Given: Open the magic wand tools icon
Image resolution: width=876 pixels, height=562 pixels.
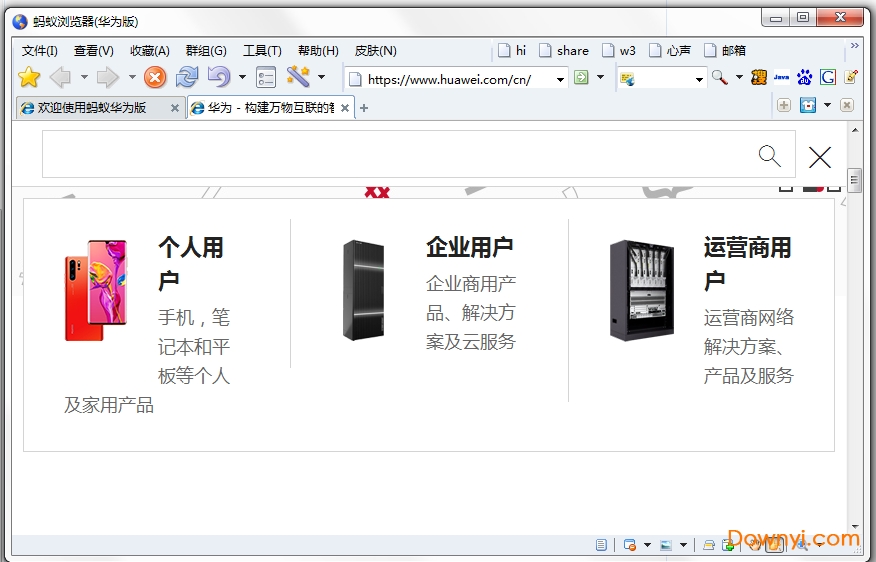Looking at the screenshot, I should point(297,78).
